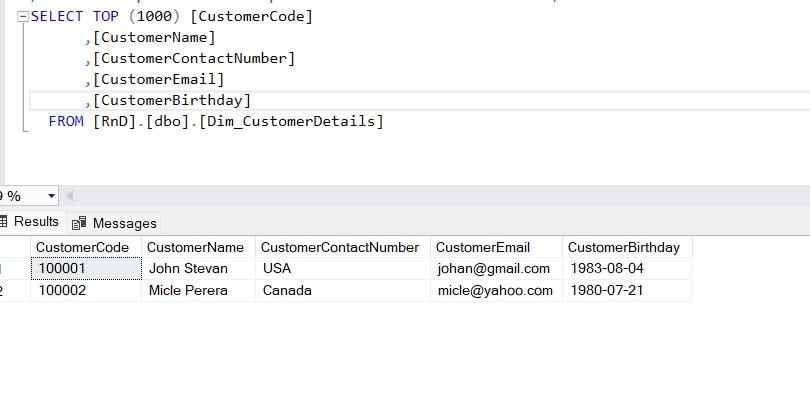Place cursor on [CustomerBirthday] in query
Screen dimensions: 810x412
point(172,100)
